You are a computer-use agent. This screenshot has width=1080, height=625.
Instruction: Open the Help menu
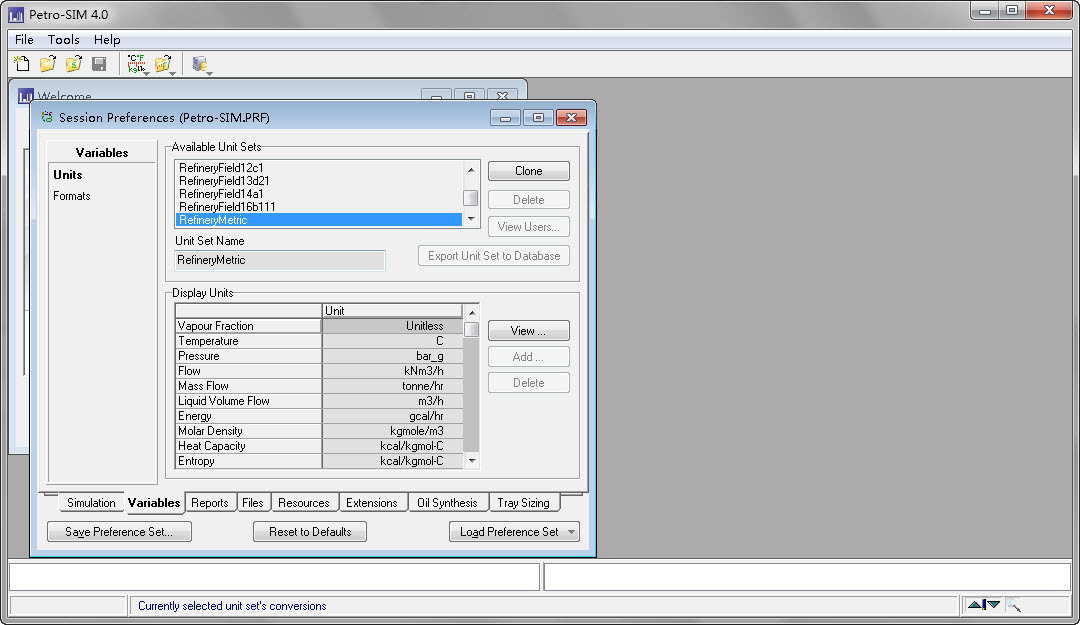coord(107,39)
